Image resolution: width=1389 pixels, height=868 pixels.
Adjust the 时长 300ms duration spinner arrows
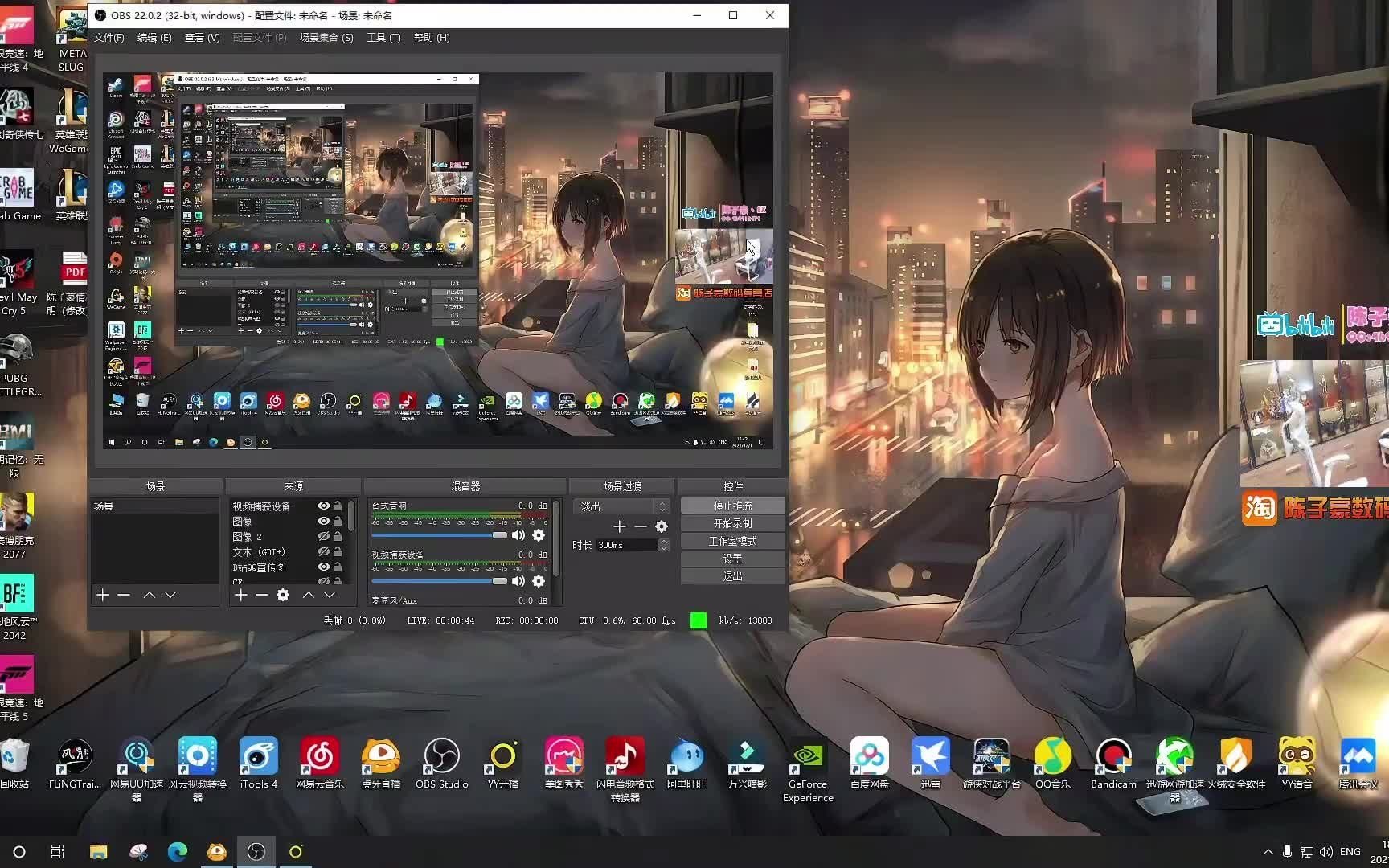point(663,545)
